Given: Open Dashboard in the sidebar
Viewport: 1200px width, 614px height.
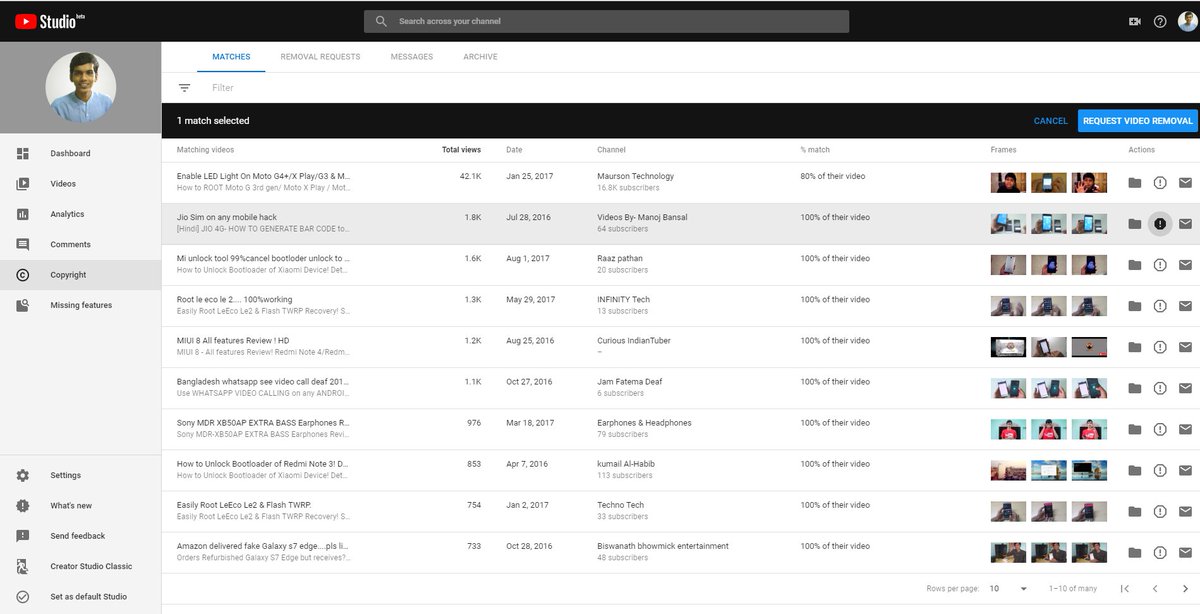Looking at the screenshot, I should [x=80, y=153].
